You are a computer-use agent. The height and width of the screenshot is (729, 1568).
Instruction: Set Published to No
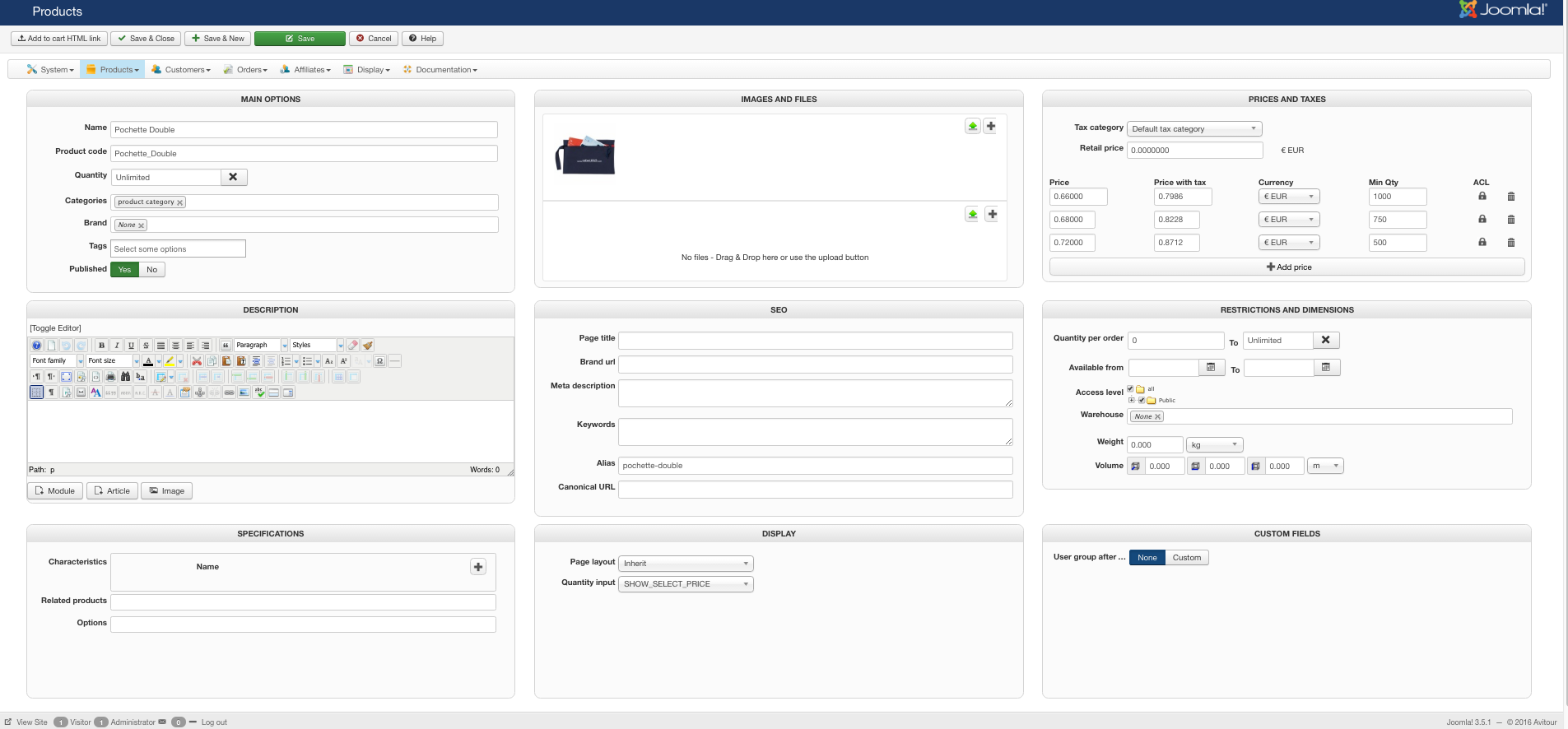[x=151, y=270]
